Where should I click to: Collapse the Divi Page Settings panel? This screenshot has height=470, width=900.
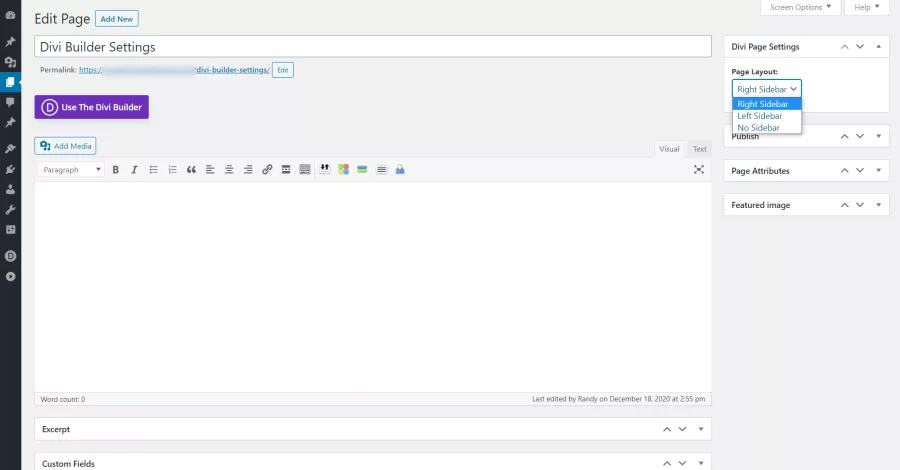(x=878, y=46)
